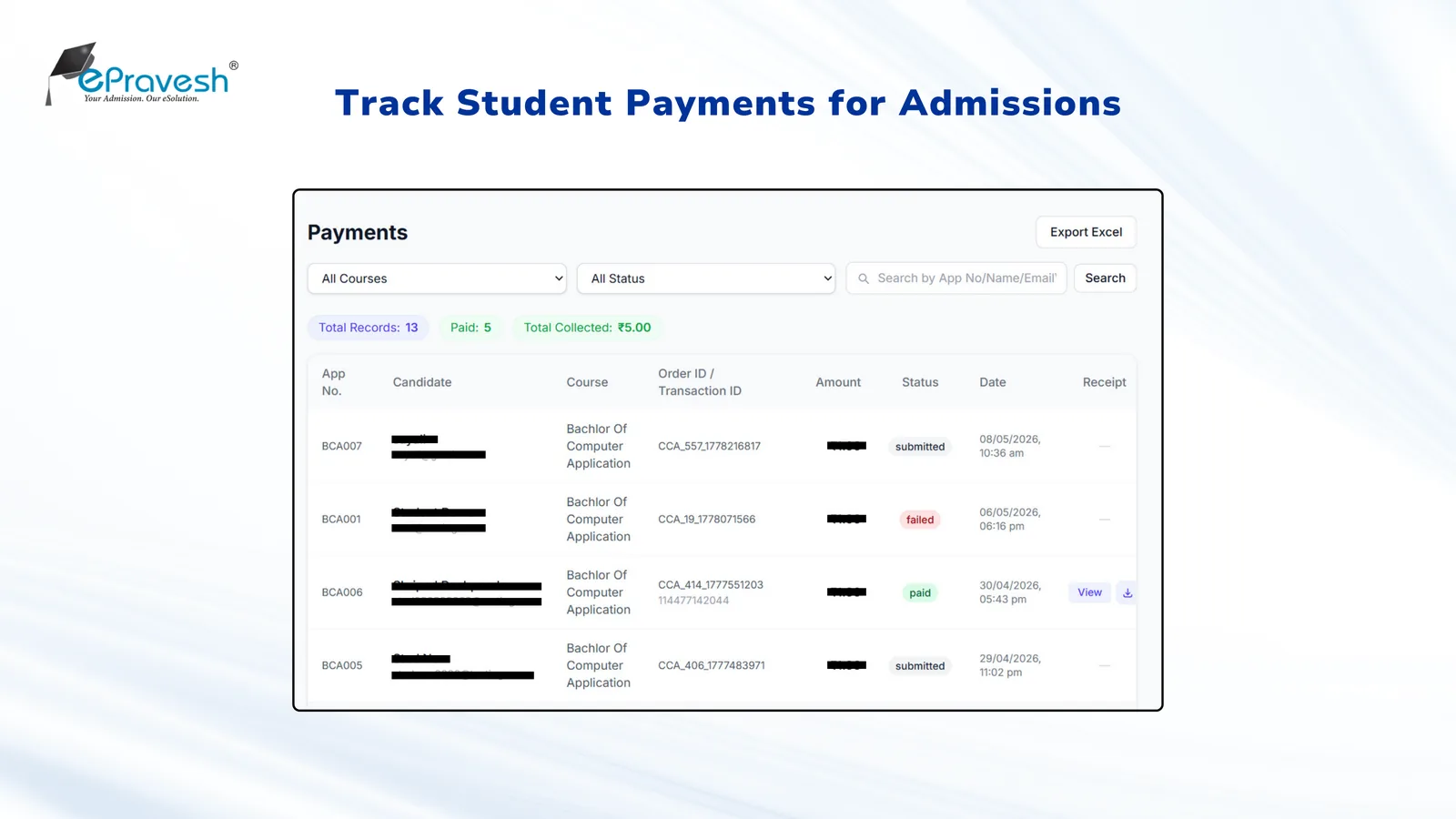Click order ID CCA_414_1777551203
The height and width of the screenshot is (819, 1456).
(x=711, y=585)
